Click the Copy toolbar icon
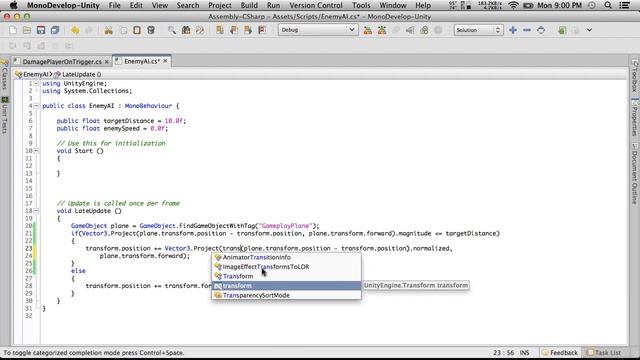640x360 pixels. 123,30
